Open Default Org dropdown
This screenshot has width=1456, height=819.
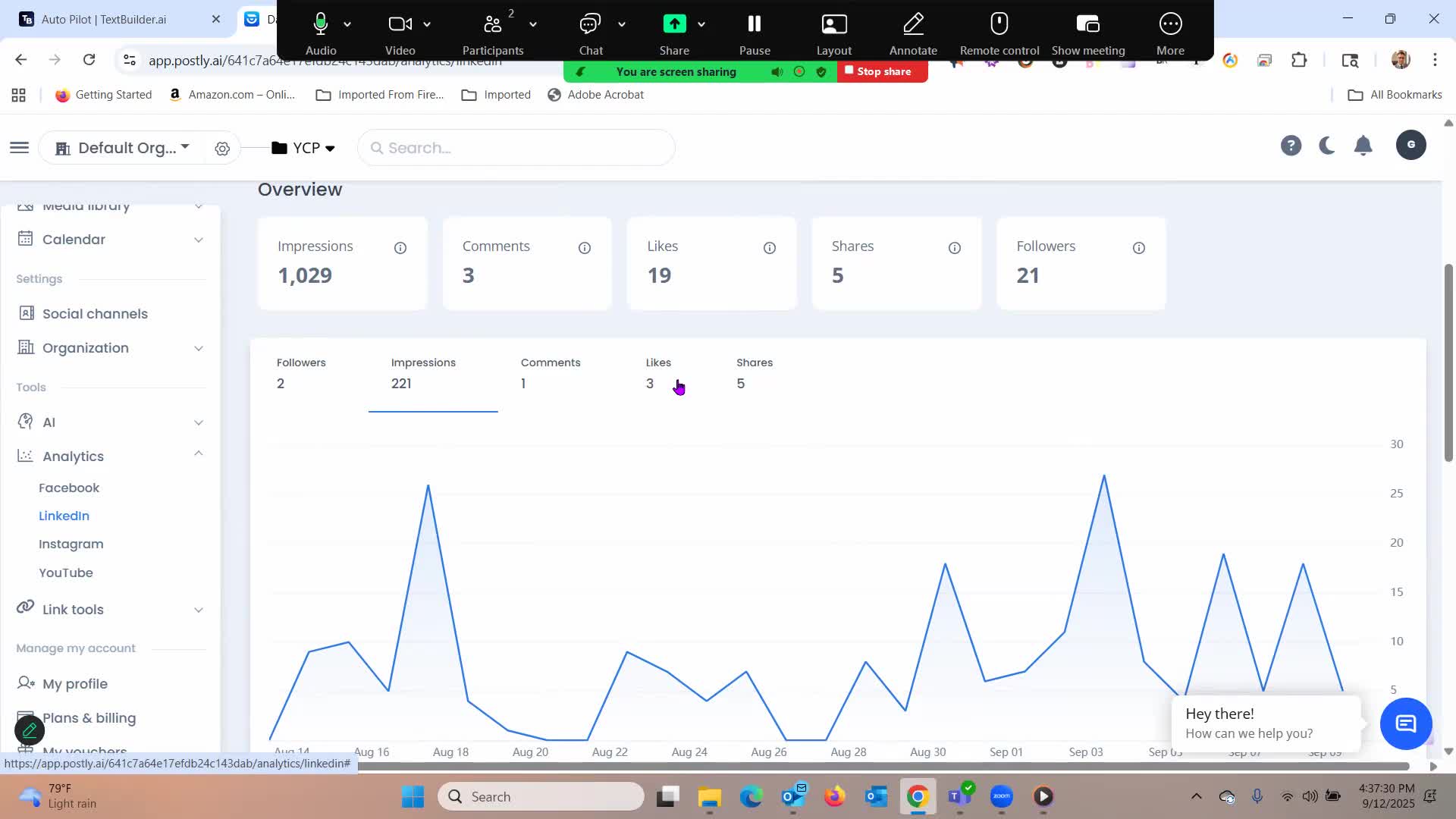click(x=125, y=148)
